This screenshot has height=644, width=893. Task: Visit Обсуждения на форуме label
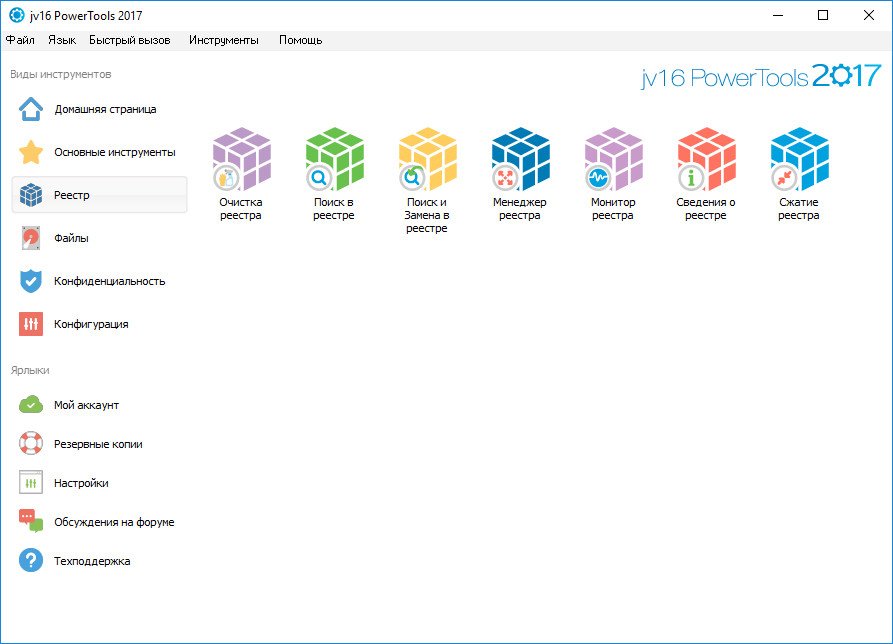point(114,522)
